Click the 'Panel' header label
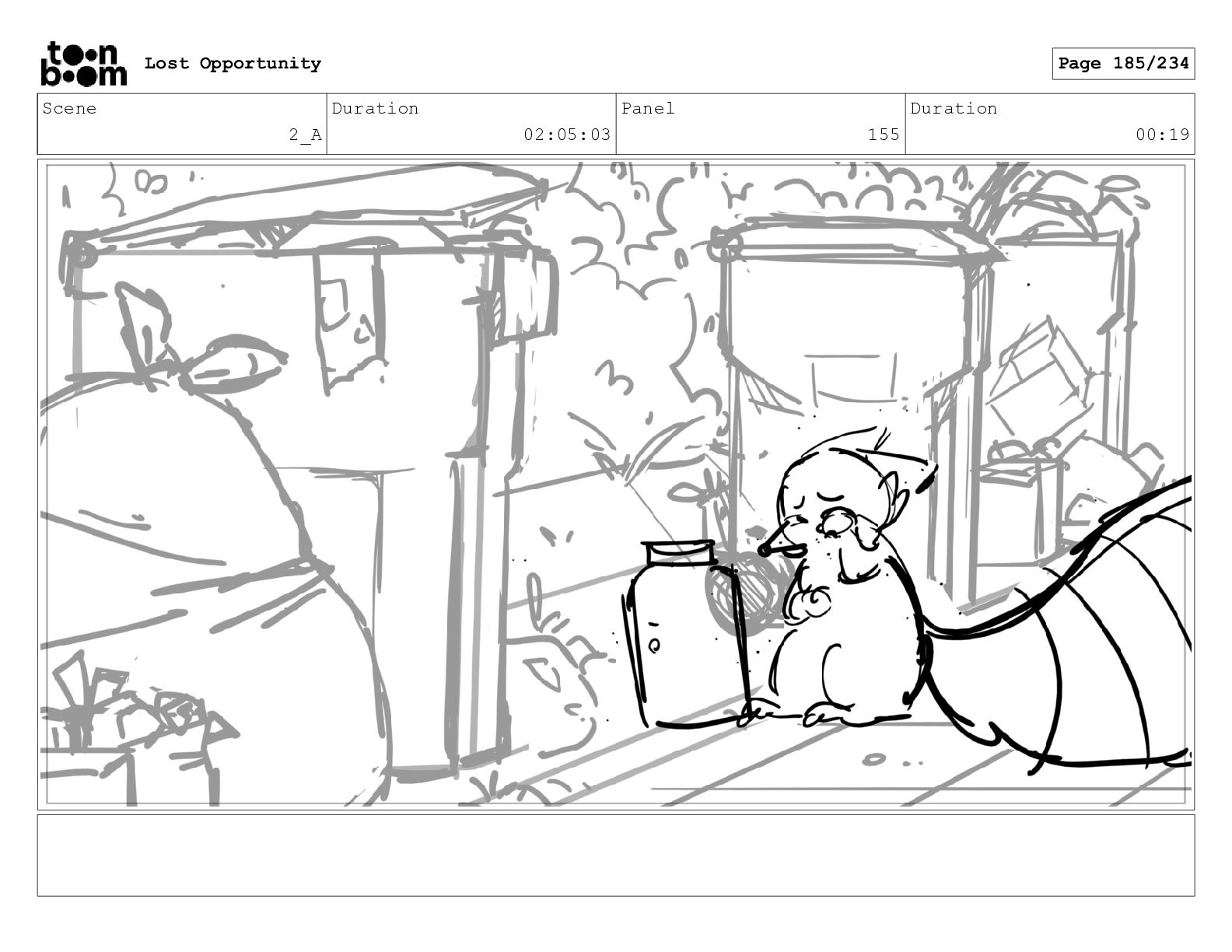1232x952 pixels. pyautogui.click(x=648, y=108)
